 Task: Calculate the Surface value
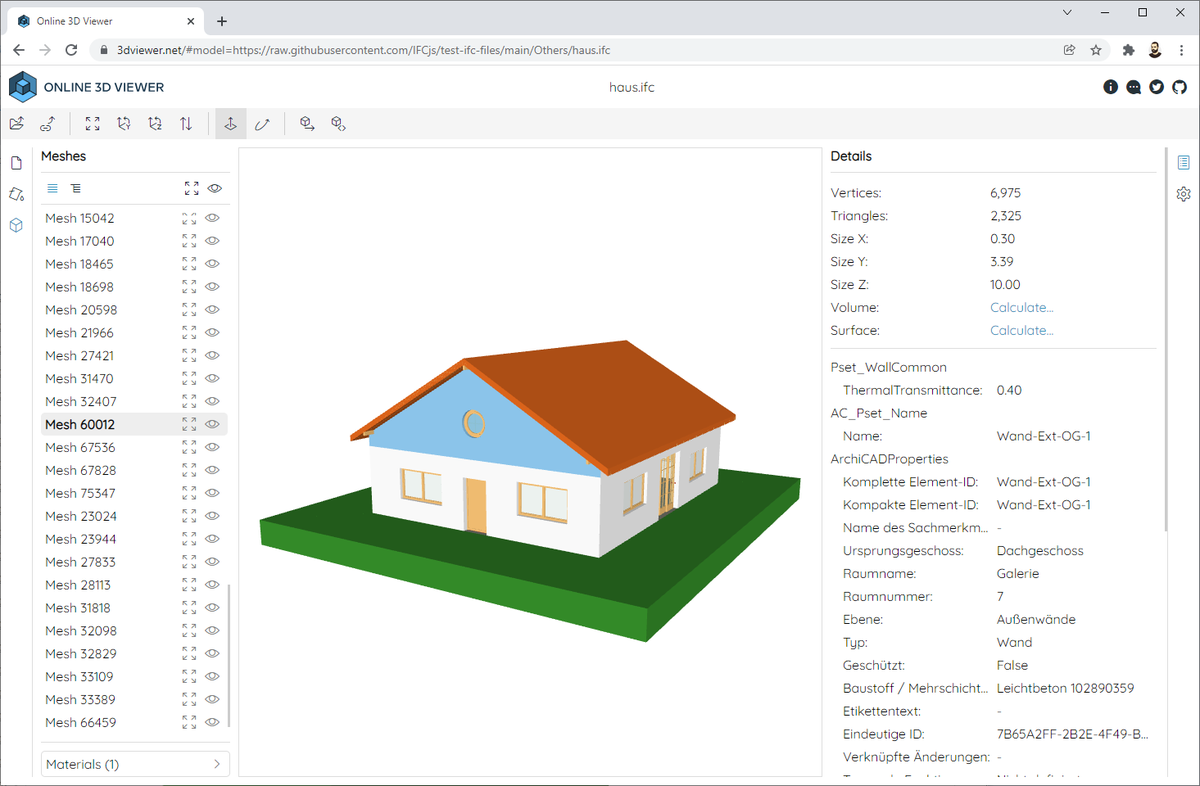coord(1022,330)
